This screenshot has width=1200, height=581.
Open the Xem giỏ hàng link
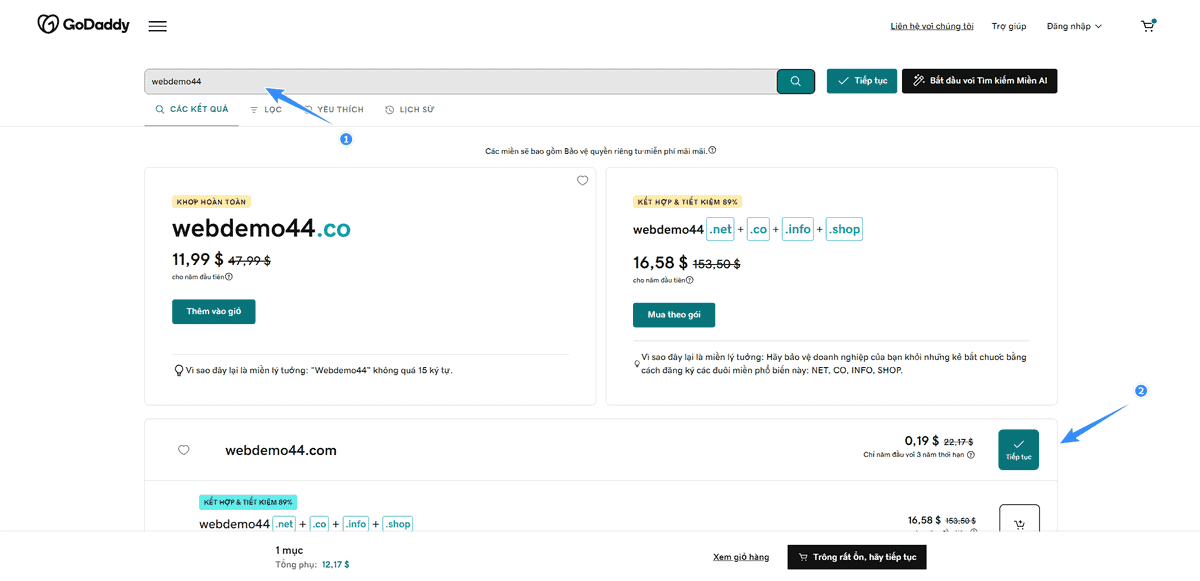pyautogui.click(x=741, y=557)
